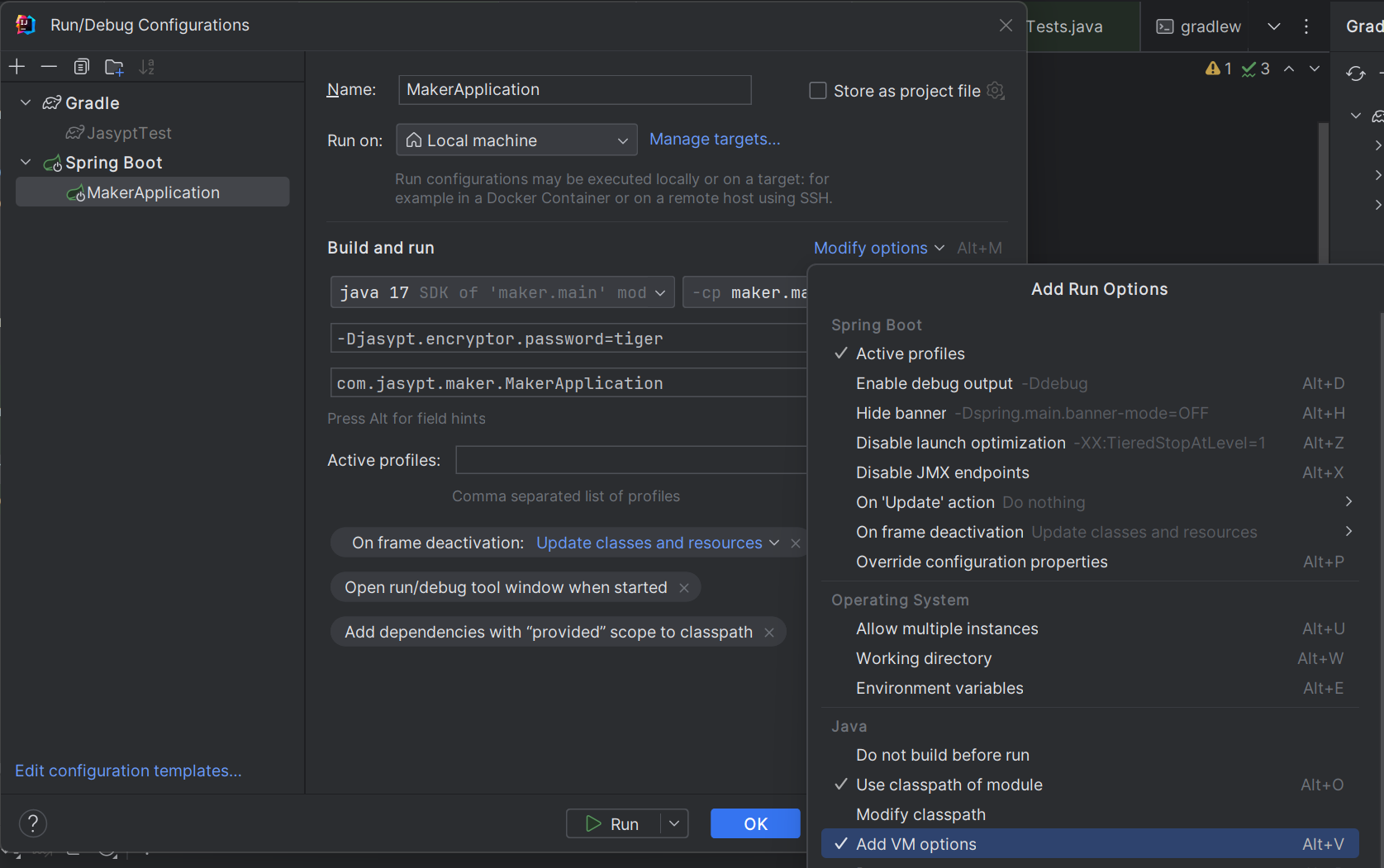Open the three-dots more actions menu
The height and width of the screenshot is (868, 1384).
pos(1306,26)
